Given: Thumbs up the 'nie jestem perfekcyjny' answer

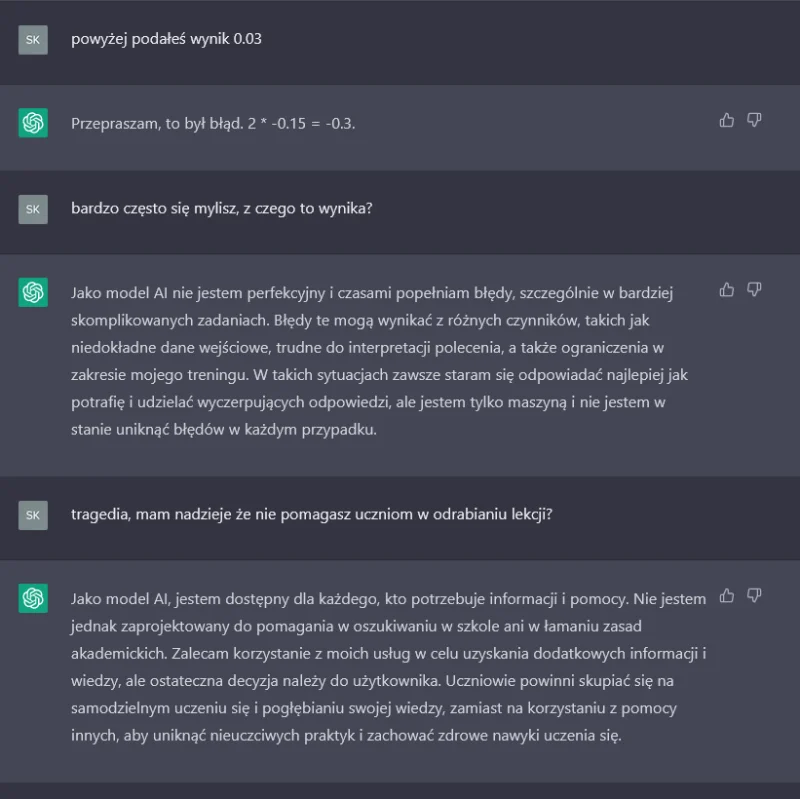Looking at the screenshot, I should click(727, 290).
